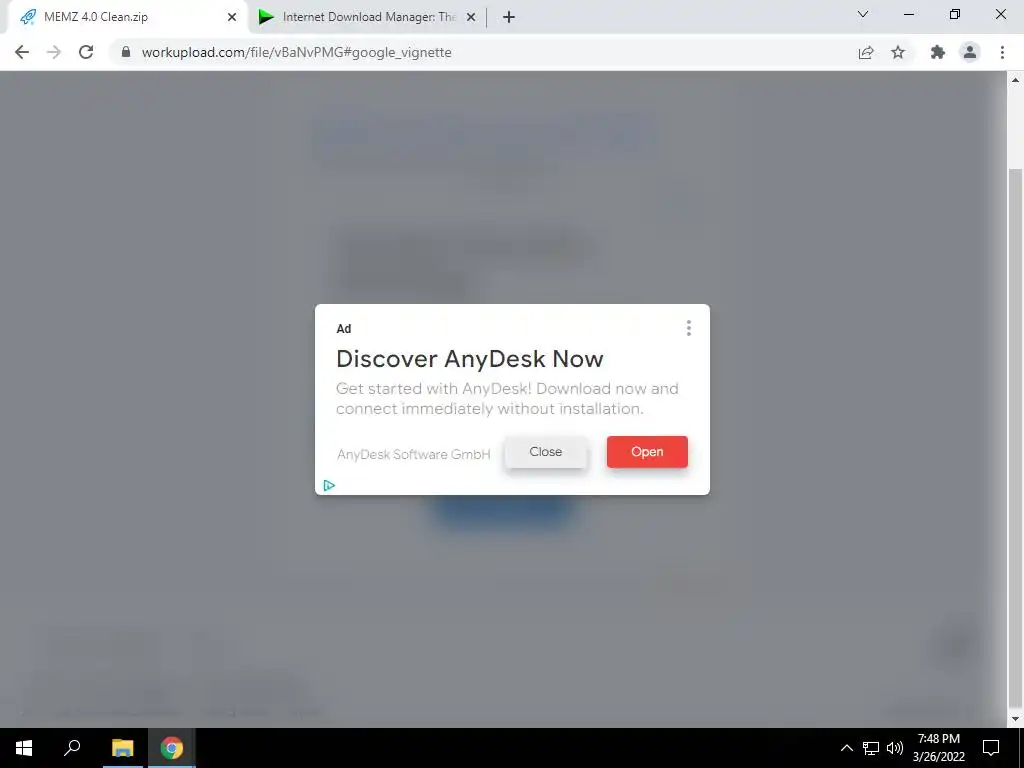Image resolution: width=1024 pixels, height=768 pixels.
Task: Click the red Open button
Action: tap(647, 452)
